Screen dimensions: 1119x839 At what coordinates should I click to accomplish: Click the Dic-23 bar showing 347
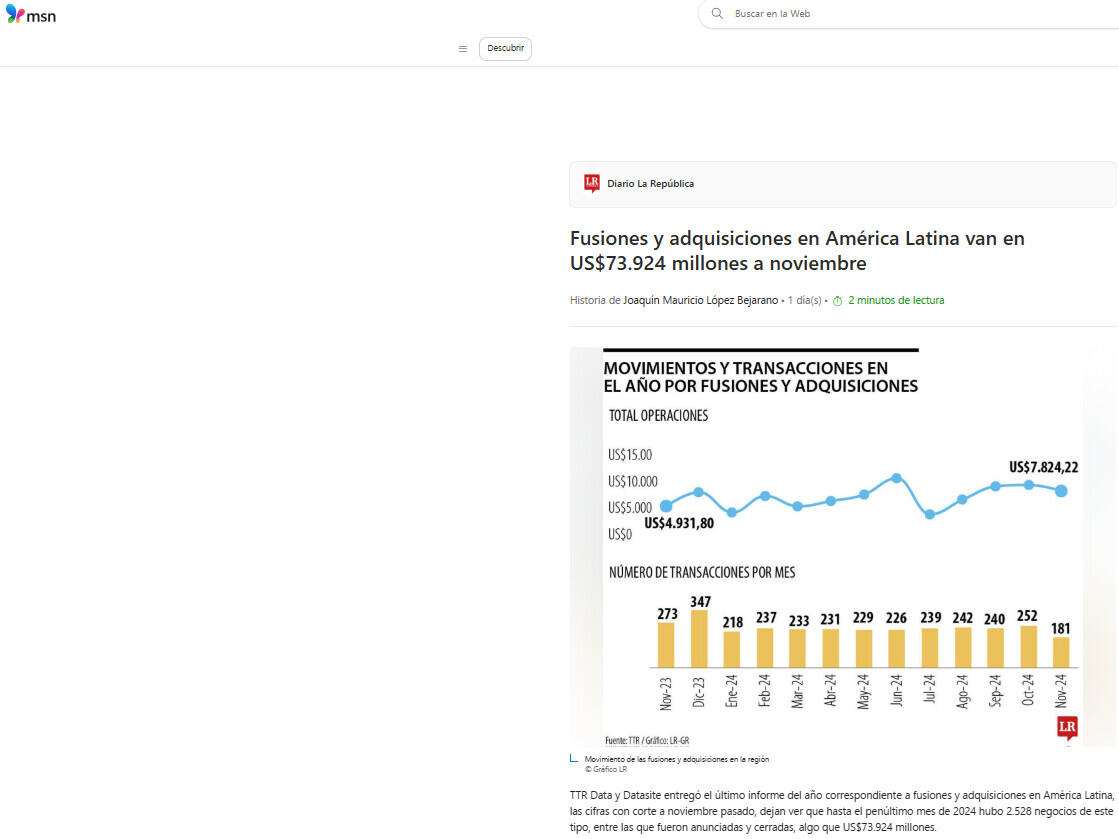(x=699, y=638)
